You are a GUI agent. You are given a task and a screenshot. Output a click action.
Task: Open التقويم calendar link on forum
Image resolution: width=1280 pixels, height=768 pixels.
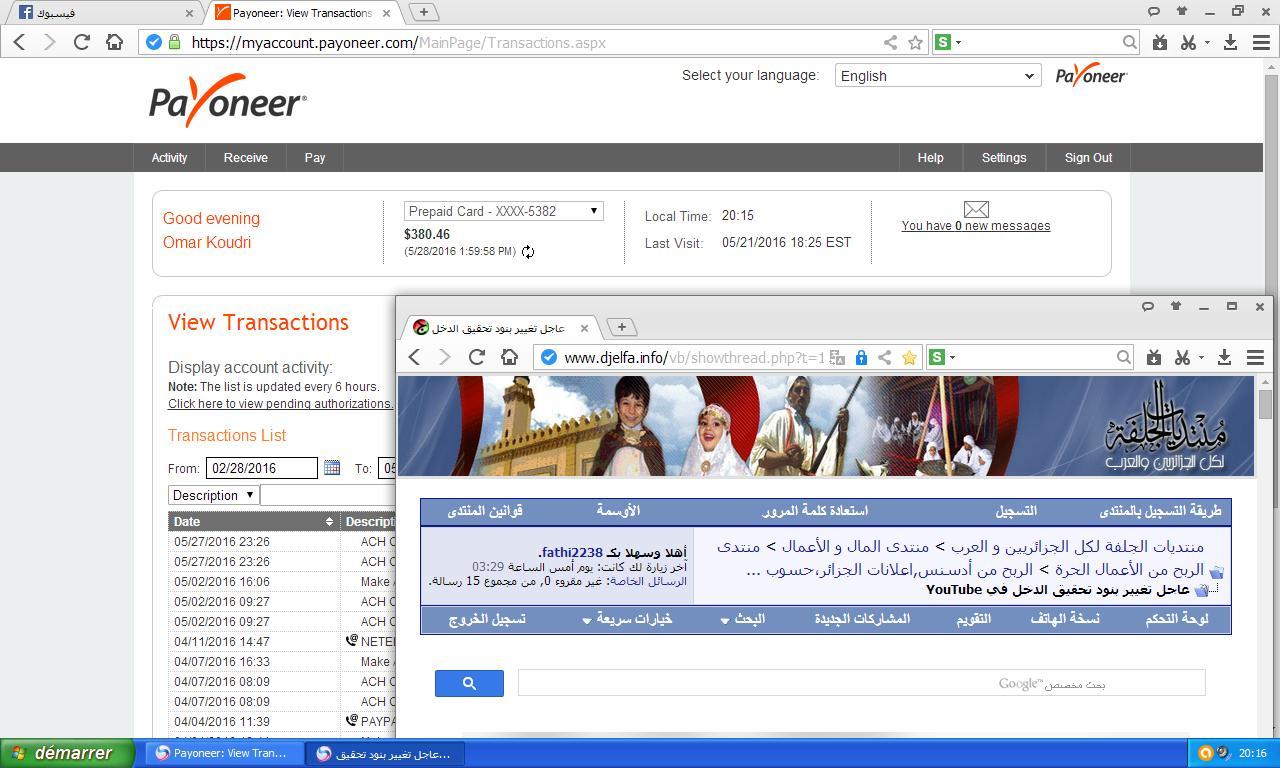click(x=973, y=619)
